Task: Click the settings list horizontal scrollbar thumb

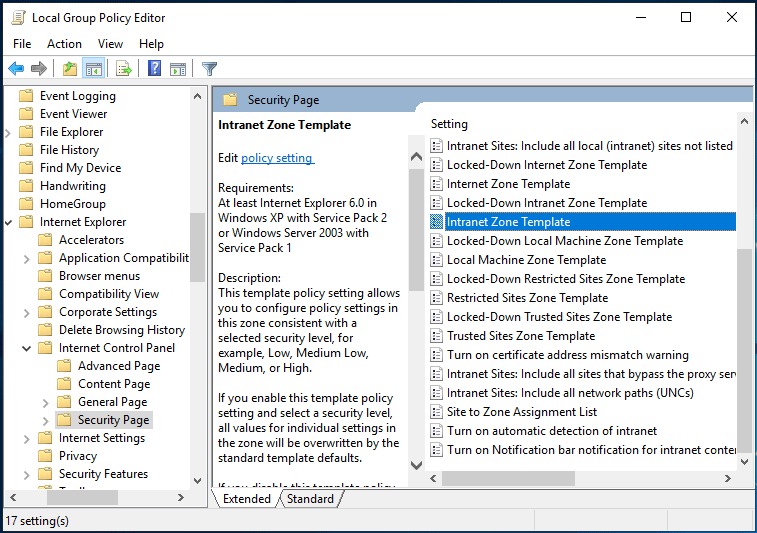Action: 508,478
